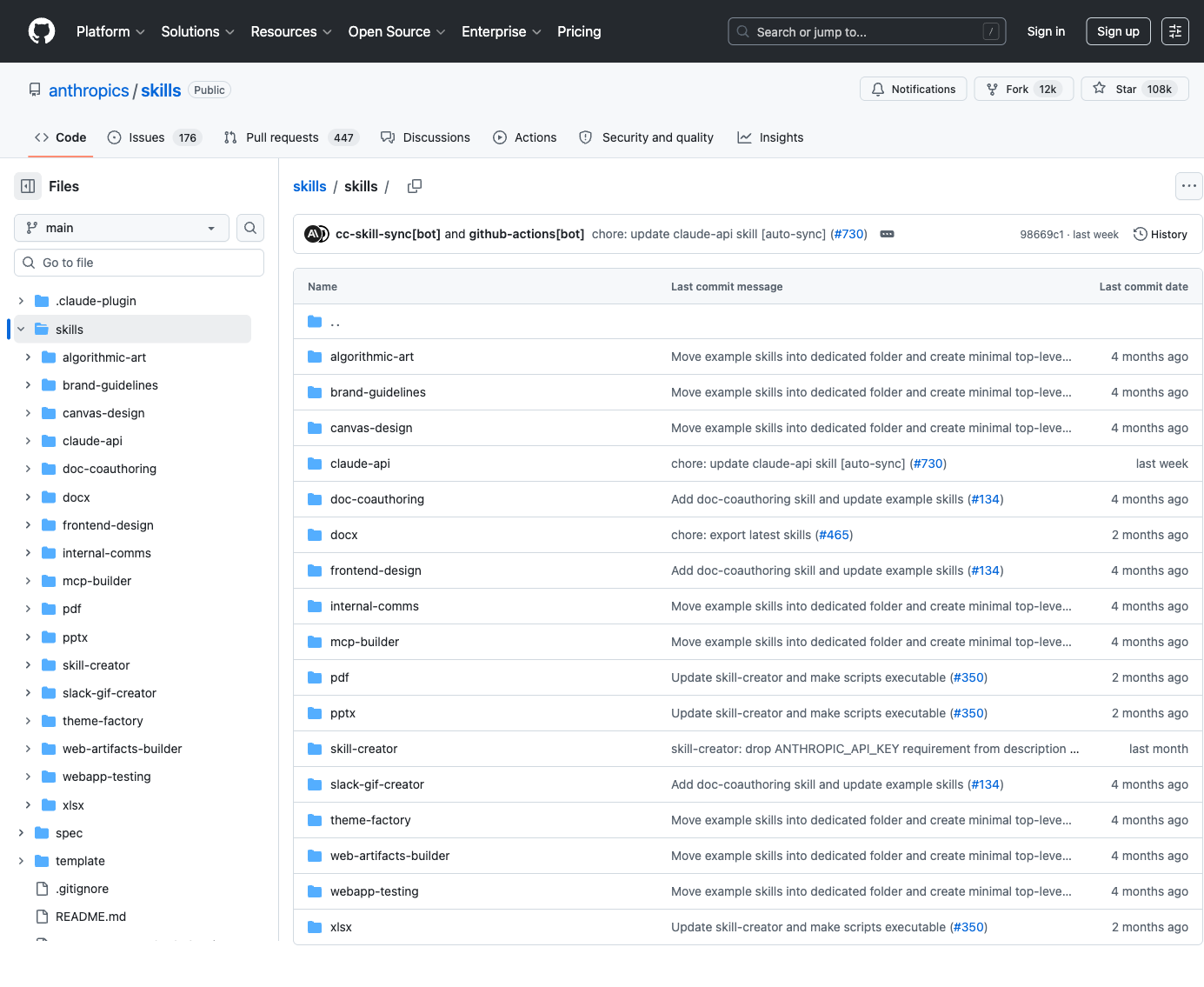Switch to the Pull requests tab
Image resolution: width=1204 pixels, height=987 pixels.
pos(282,137)
